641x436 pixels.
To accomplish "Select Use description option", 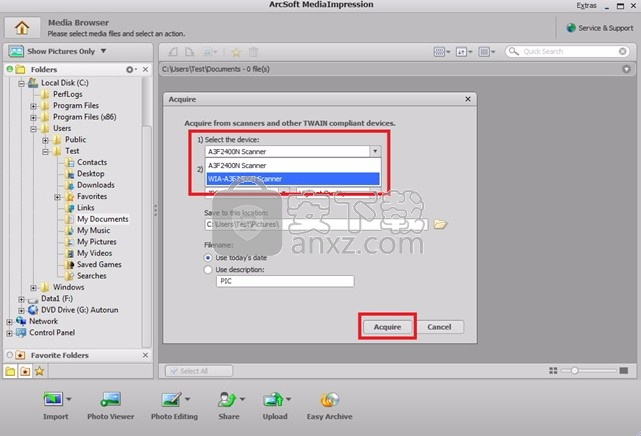I will tap(208, 270).
